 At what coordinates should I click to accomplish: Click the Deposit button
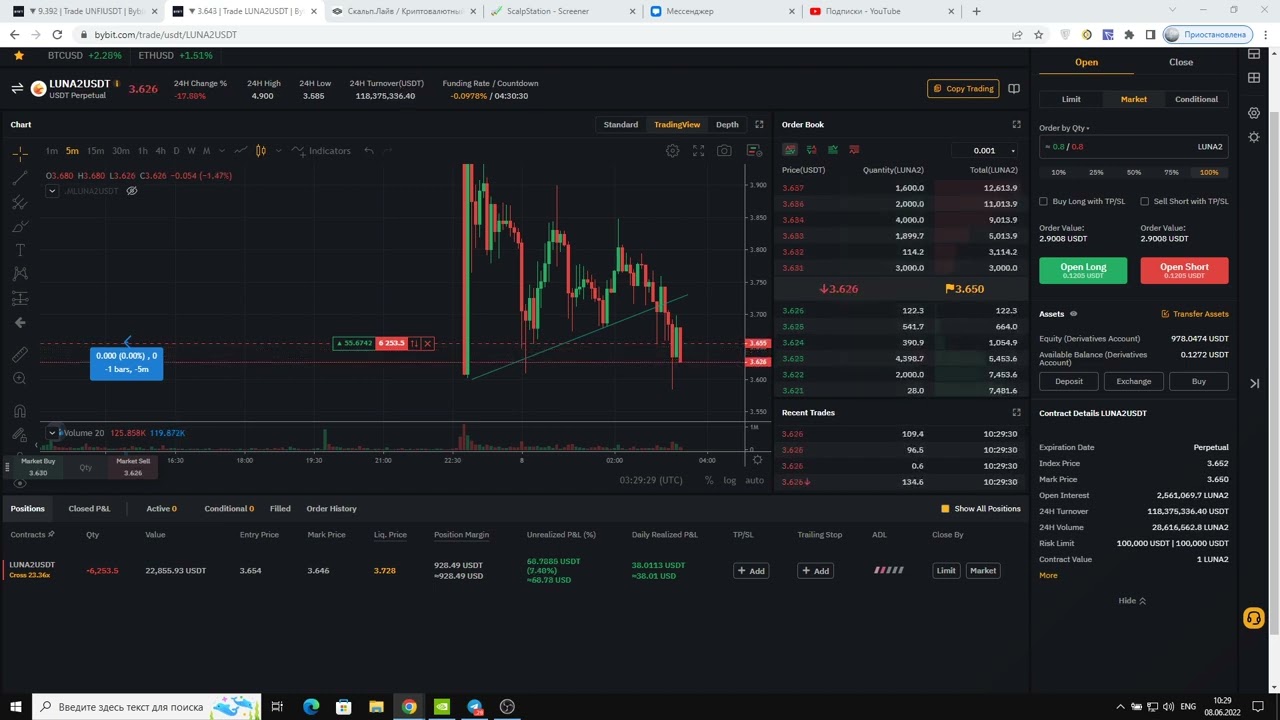tap(1069, 381)
